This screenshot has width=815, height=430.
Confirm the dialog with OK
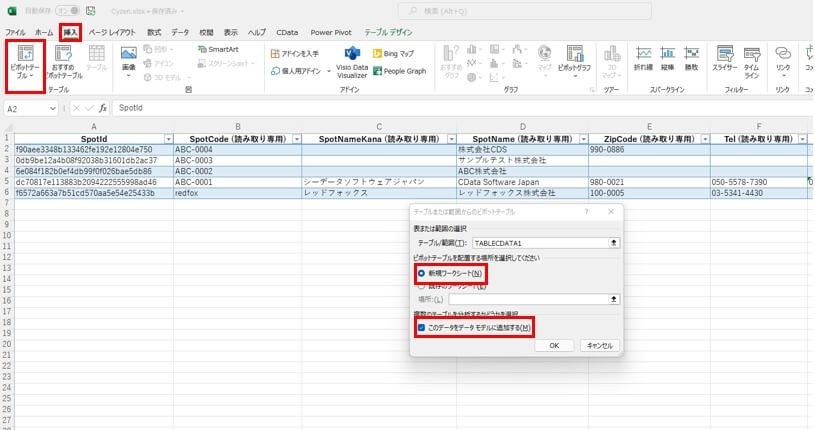click(x=553, y=345)
